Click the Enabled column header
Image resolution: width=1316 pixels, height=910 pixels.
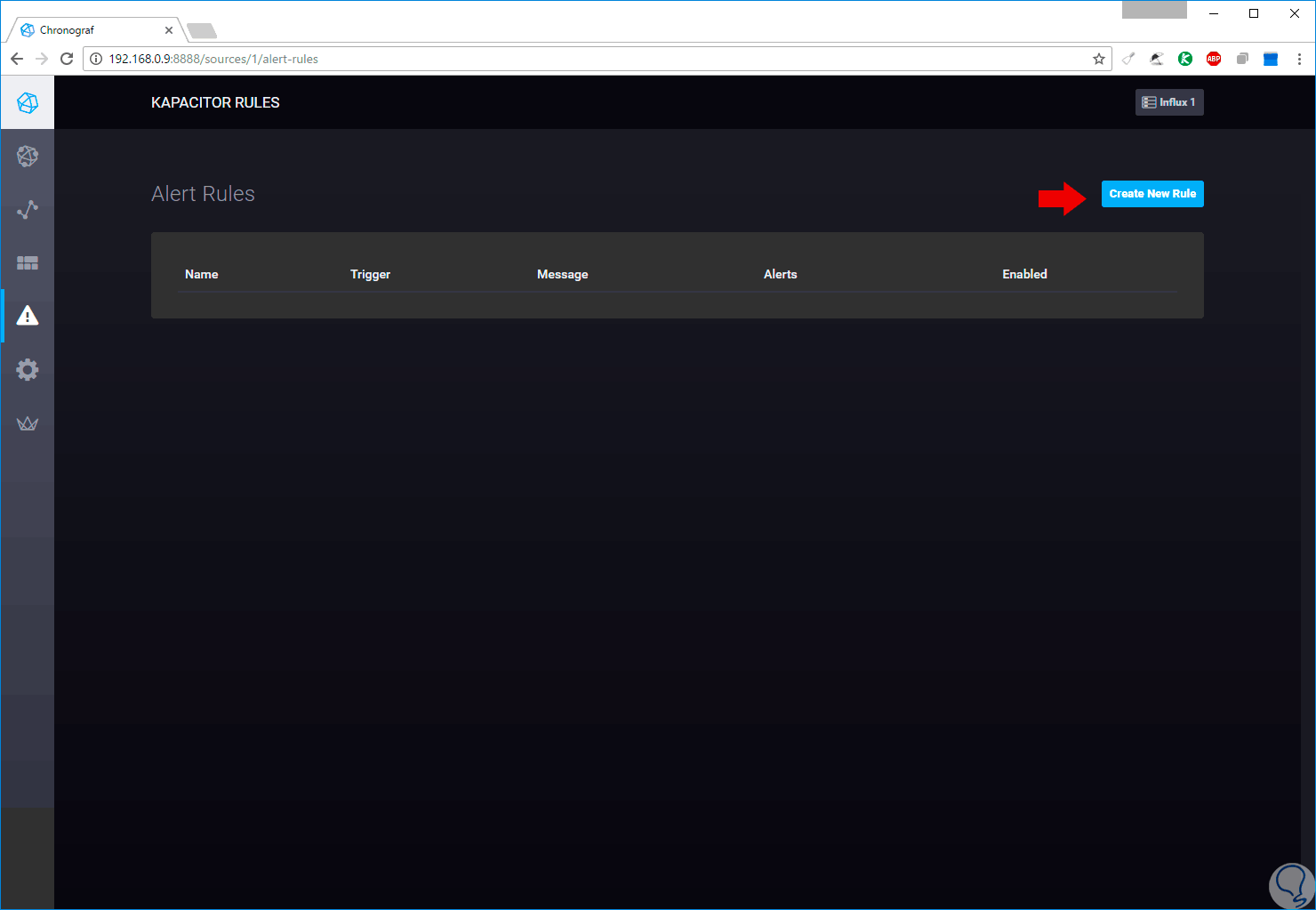(1024, 274)
